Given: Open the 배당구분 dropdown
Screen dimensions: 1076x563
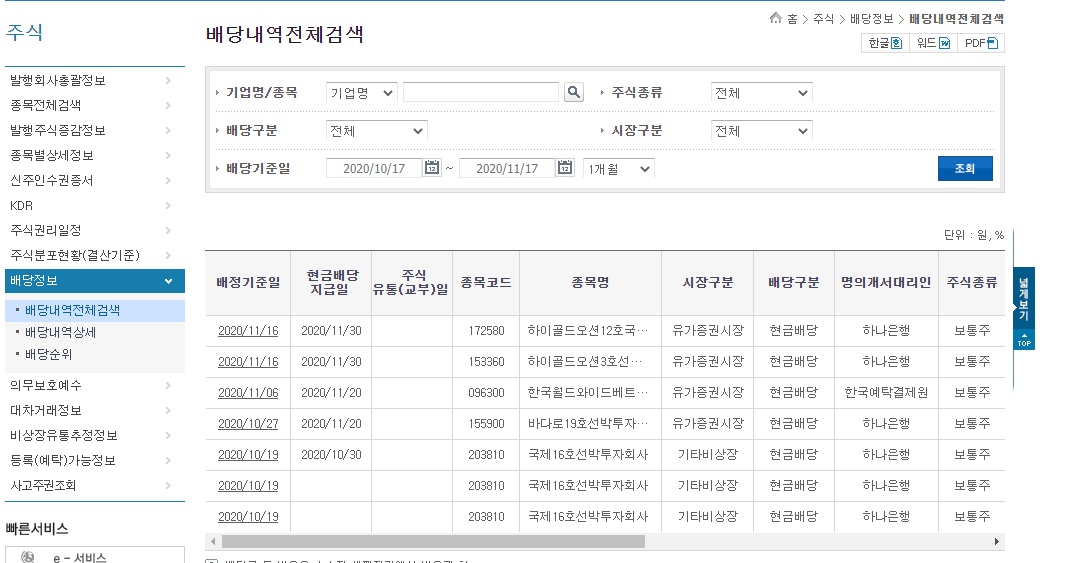Looking at the screenshot, I should [x=376, y=130].
